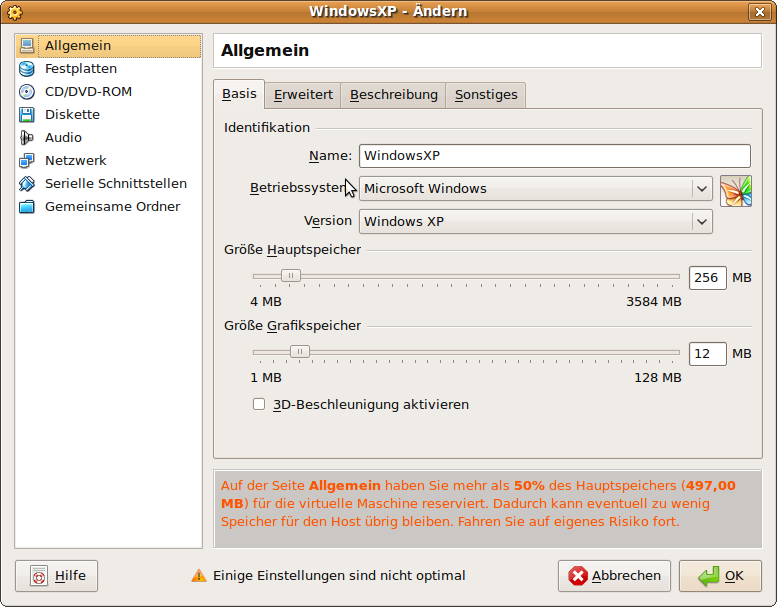Click the warning triangle icon at bottom

tap(199, 575)
